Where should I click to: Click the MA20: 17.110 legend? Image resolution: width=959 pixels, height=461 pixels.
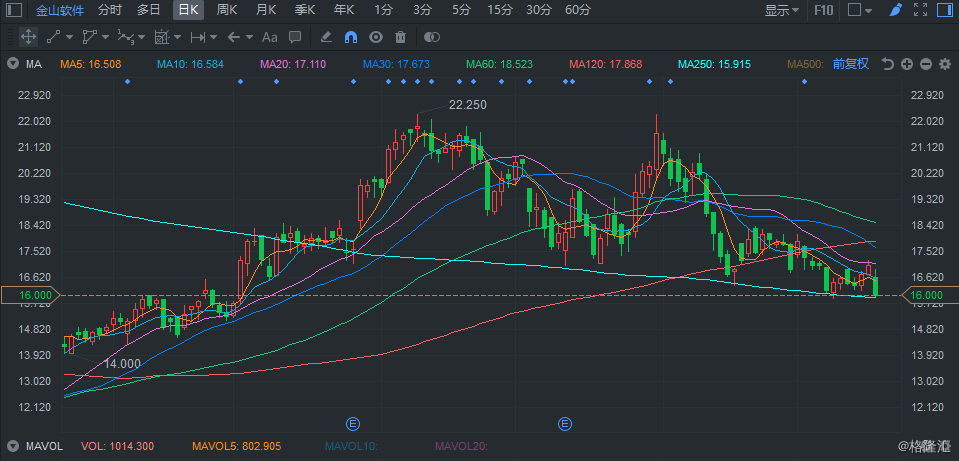pyautogui.click(x=293, y=64)
